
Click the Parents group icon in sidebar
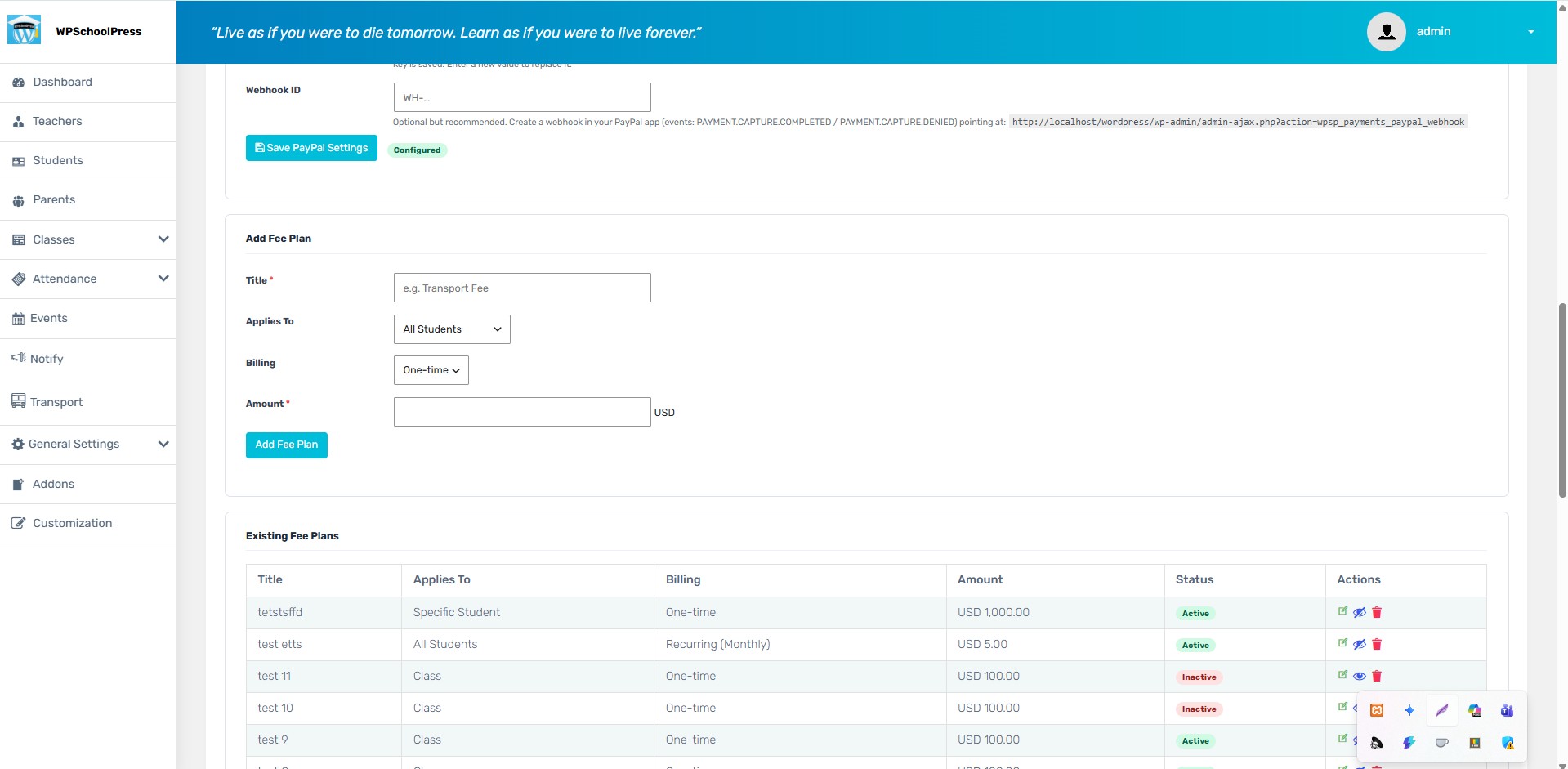(x=18, y=200)
